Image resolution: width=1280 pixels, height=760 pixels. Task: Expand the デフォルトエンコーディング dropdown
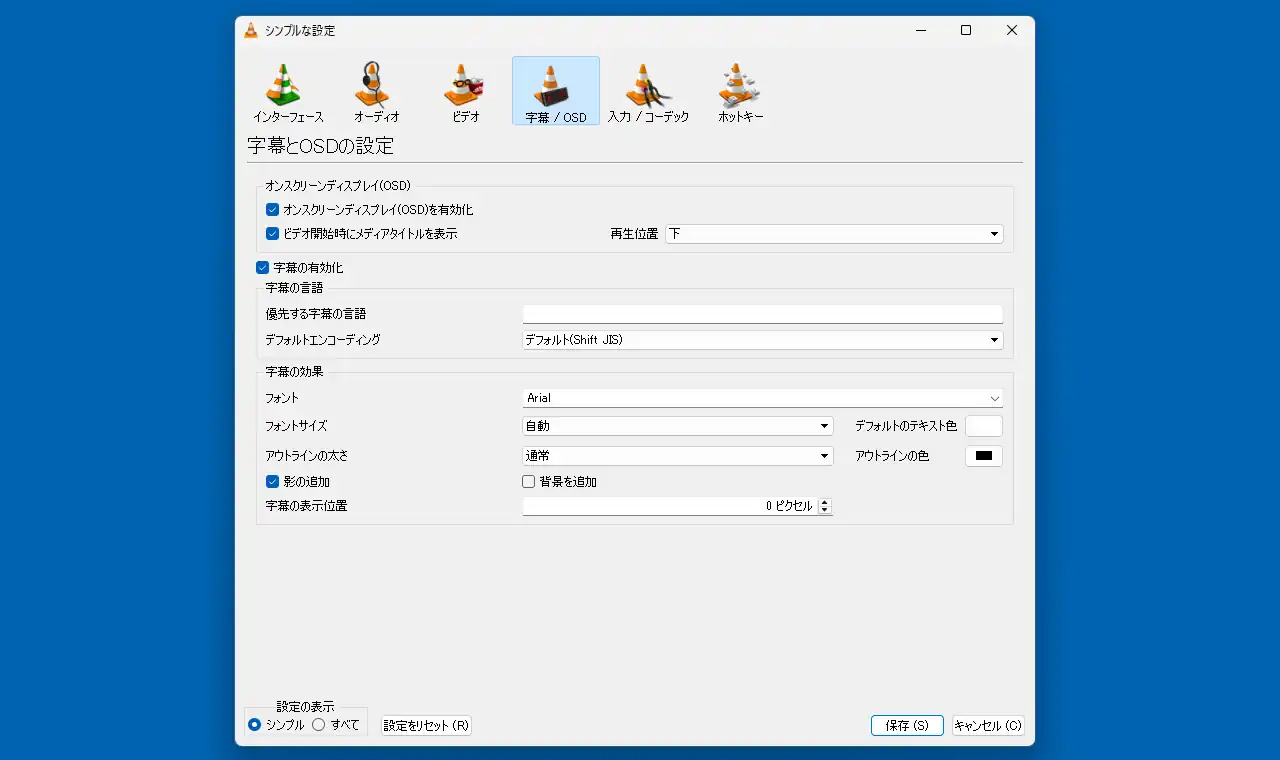tap(763, 340)
